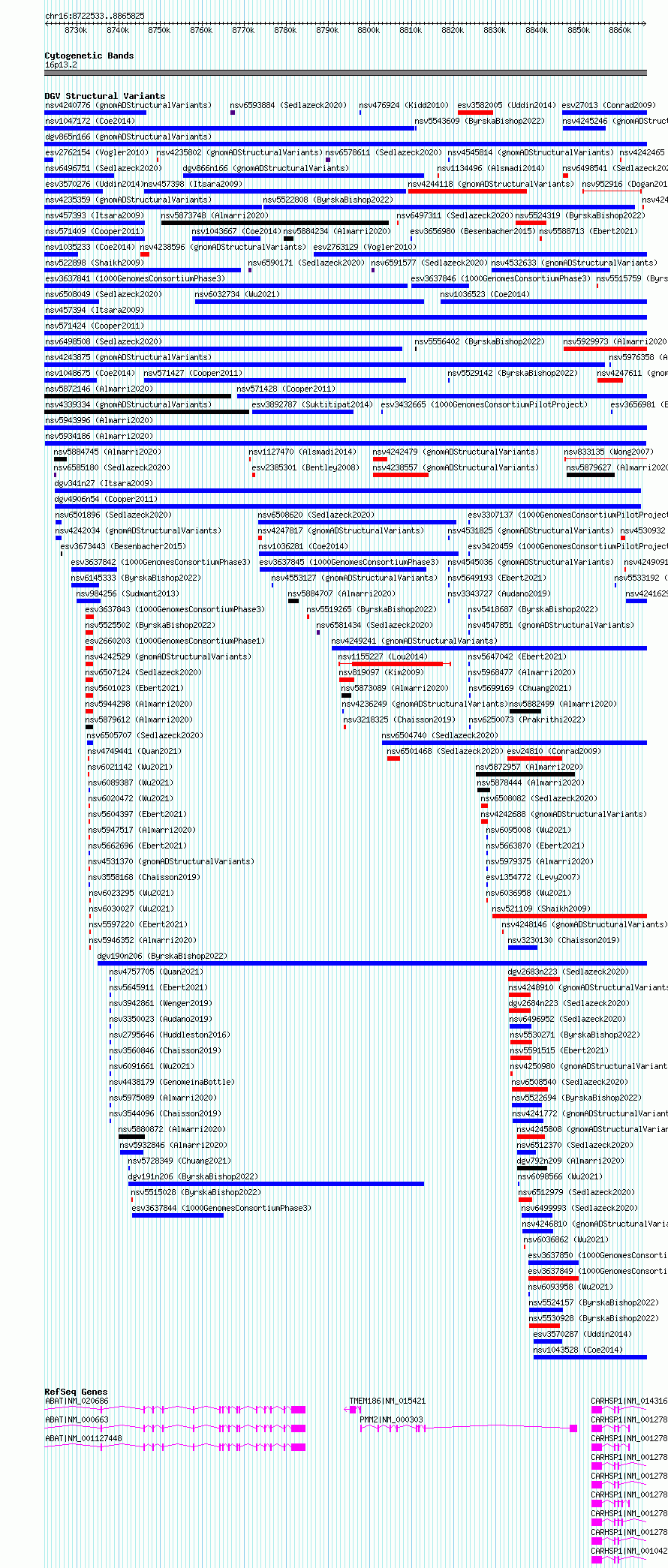Click nsv5943996 (Almarri2020) label
The image size is (668, 1568).
(x=99, y=420)
